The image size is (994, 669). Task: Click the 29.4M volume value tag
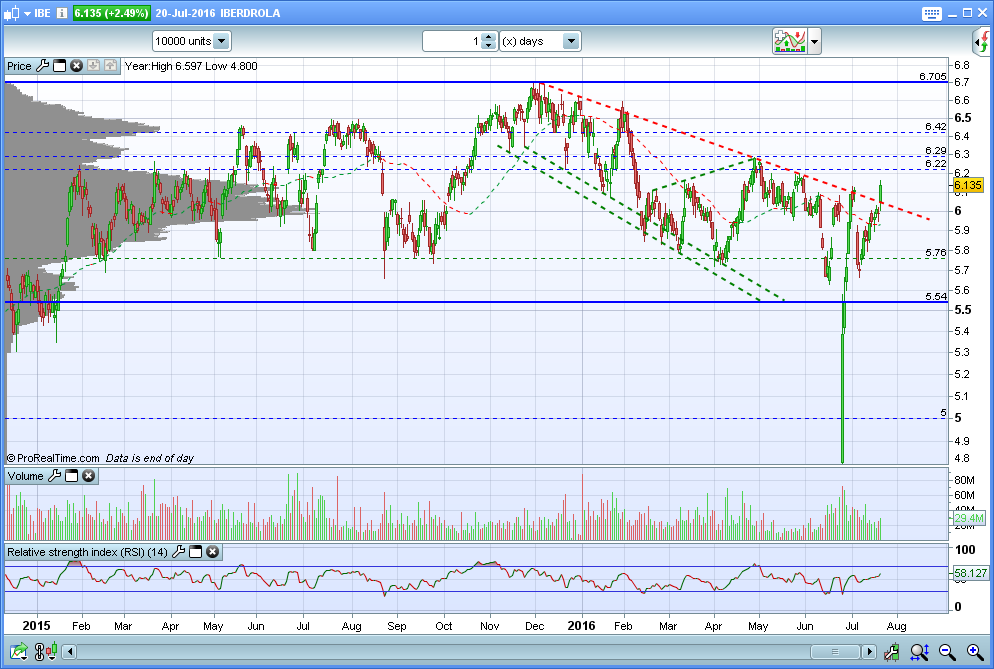click(969, 518)
